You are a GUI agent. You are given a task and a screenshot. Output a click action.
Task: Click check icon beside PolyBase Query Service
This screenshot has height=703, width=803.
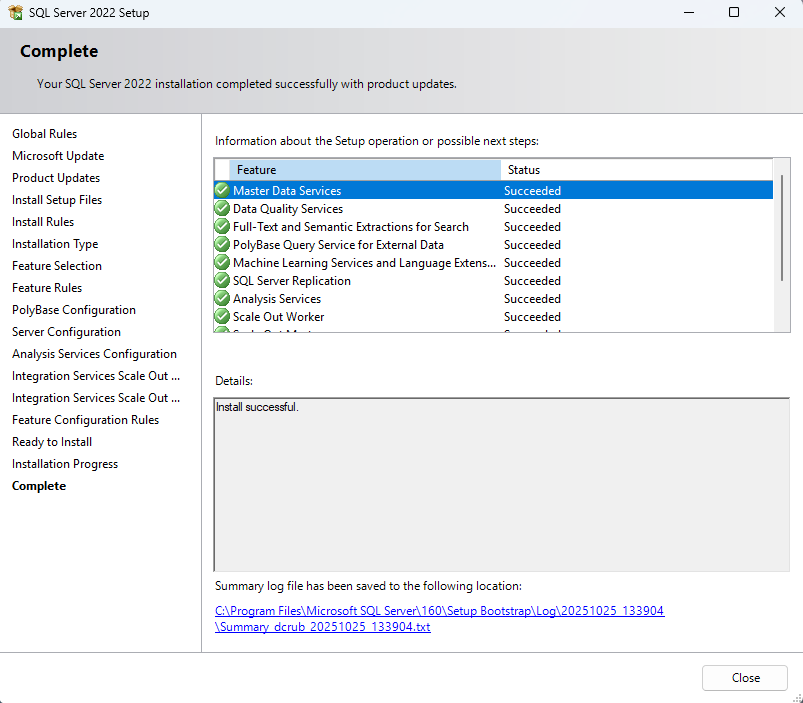pos(222,244)
